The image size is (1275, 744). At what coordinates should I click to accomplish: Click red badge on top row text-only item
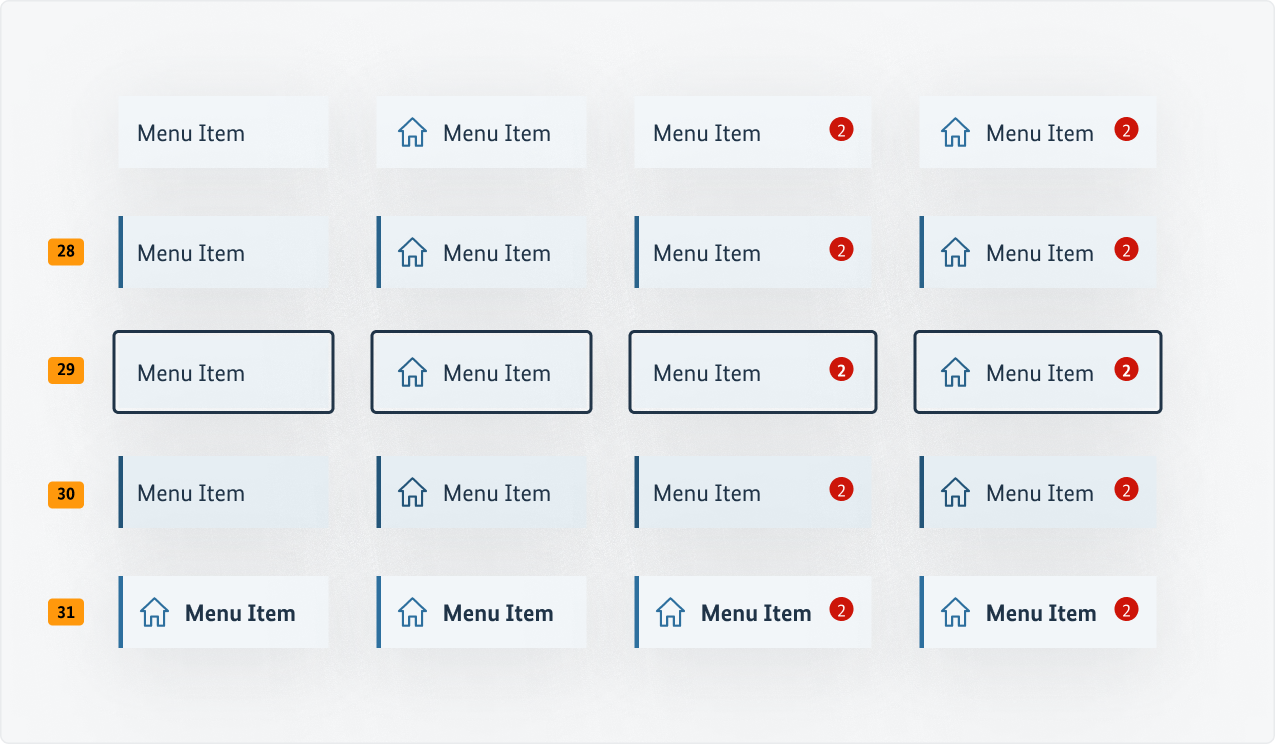[x=841, y=129]
